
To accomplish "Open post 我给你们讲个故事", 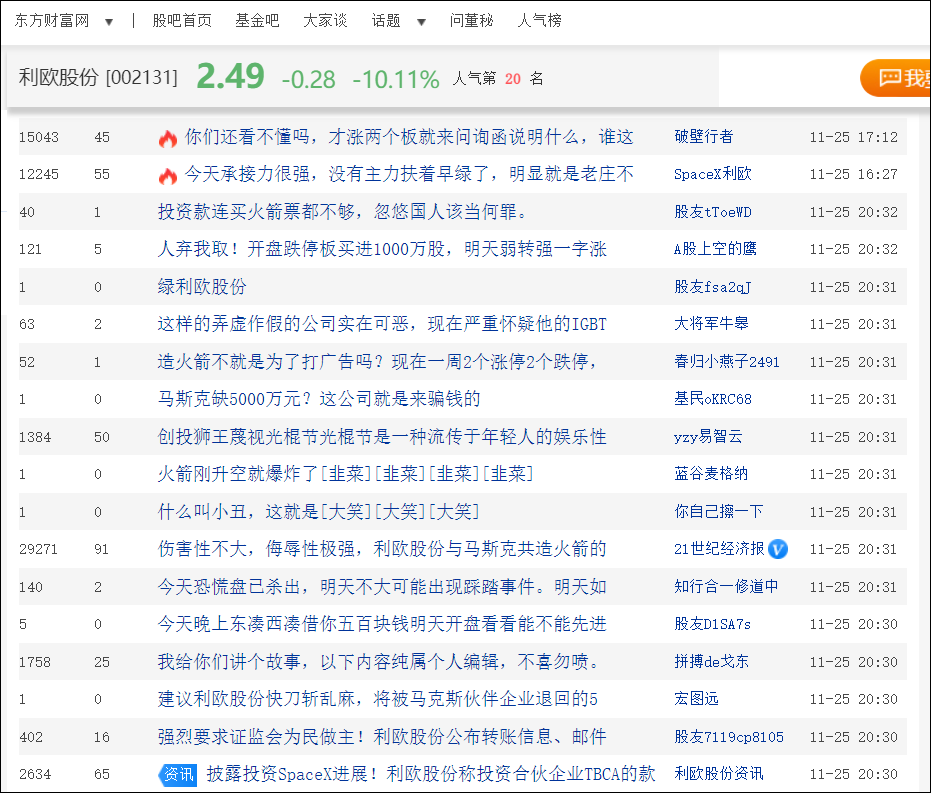I will (x=379, y=661).
